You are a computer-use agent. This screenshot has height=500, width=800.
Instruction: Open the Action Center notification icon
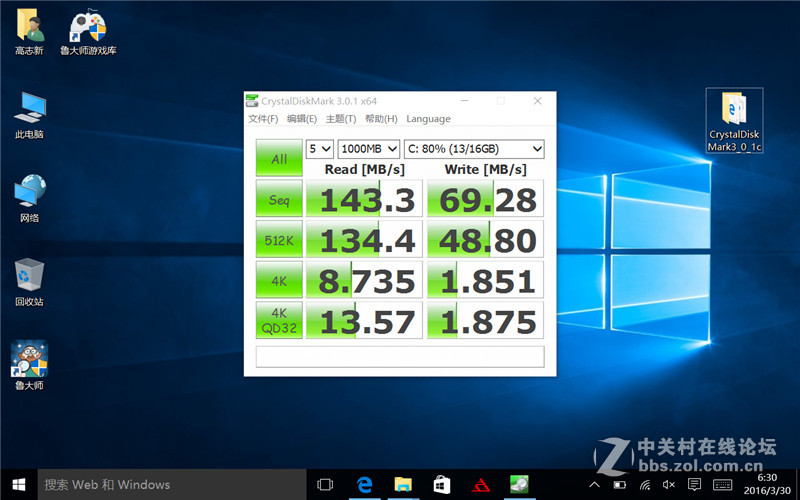(x=695, y=485)
